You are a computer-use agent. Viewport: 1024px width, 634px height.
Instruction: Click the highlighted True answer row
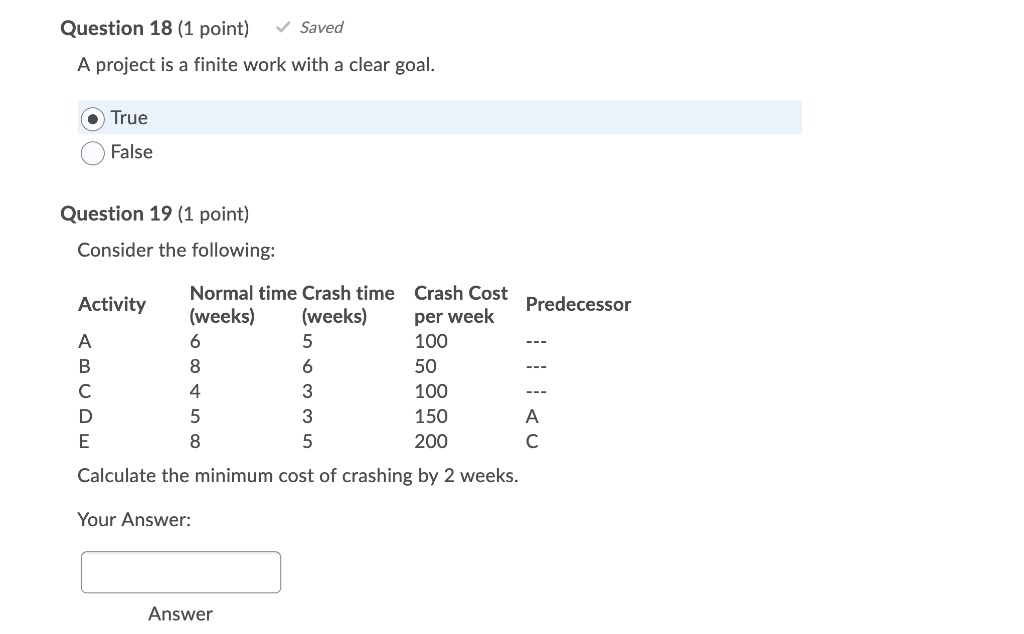[x=440, y=117]
